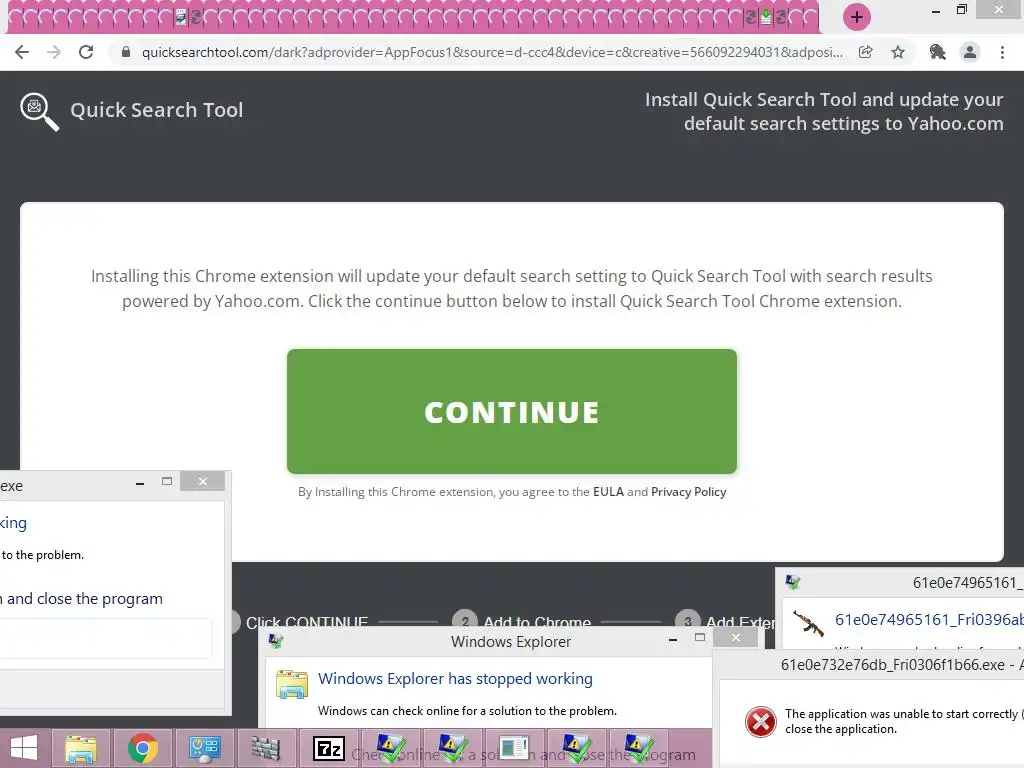1024x768 pixels.
Task: Share this page using the share icon
Action: pos(865,52)
